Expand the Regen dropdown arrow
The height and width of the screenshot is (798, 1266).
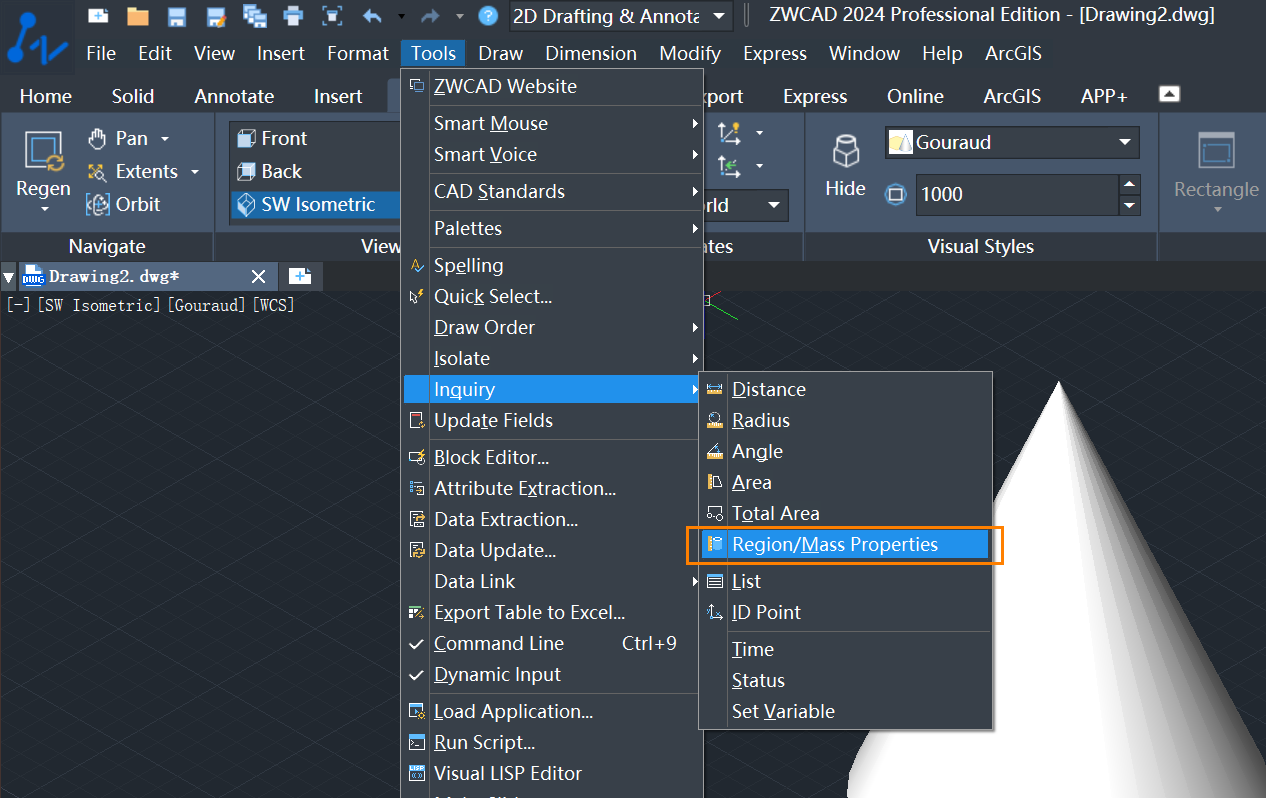pos(44,210)
